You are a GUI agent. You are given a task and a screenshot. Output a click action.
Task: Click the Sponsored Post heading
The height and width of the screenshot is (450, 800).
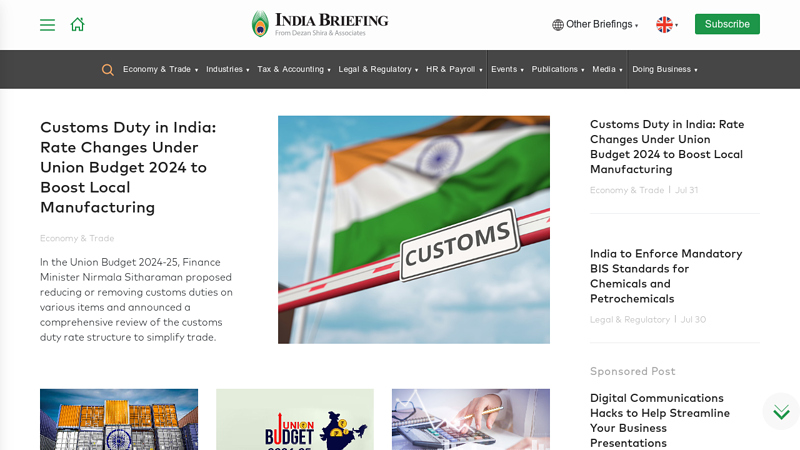point(633,371)
